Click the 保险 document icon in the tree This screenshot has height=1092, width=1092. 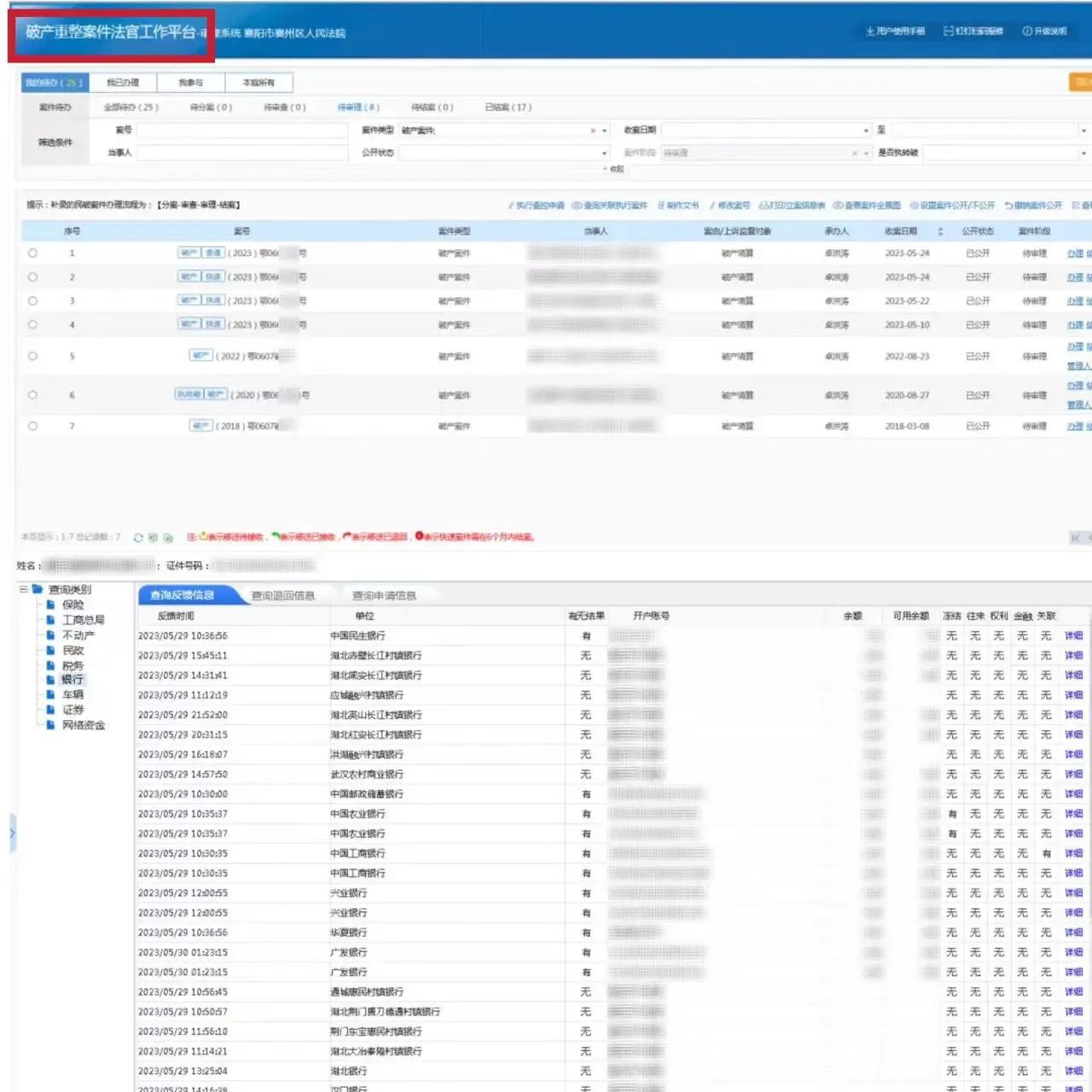(51, 605)
